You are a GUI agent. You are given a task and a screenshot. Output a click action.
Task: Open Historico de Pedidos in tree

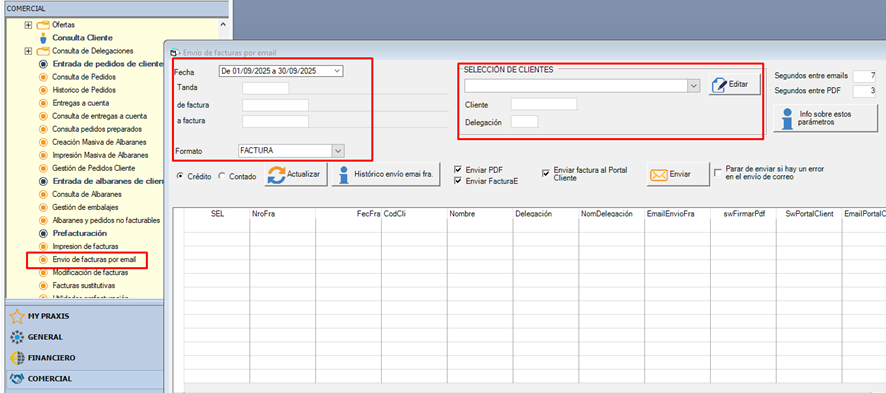[x=84, y=90]
